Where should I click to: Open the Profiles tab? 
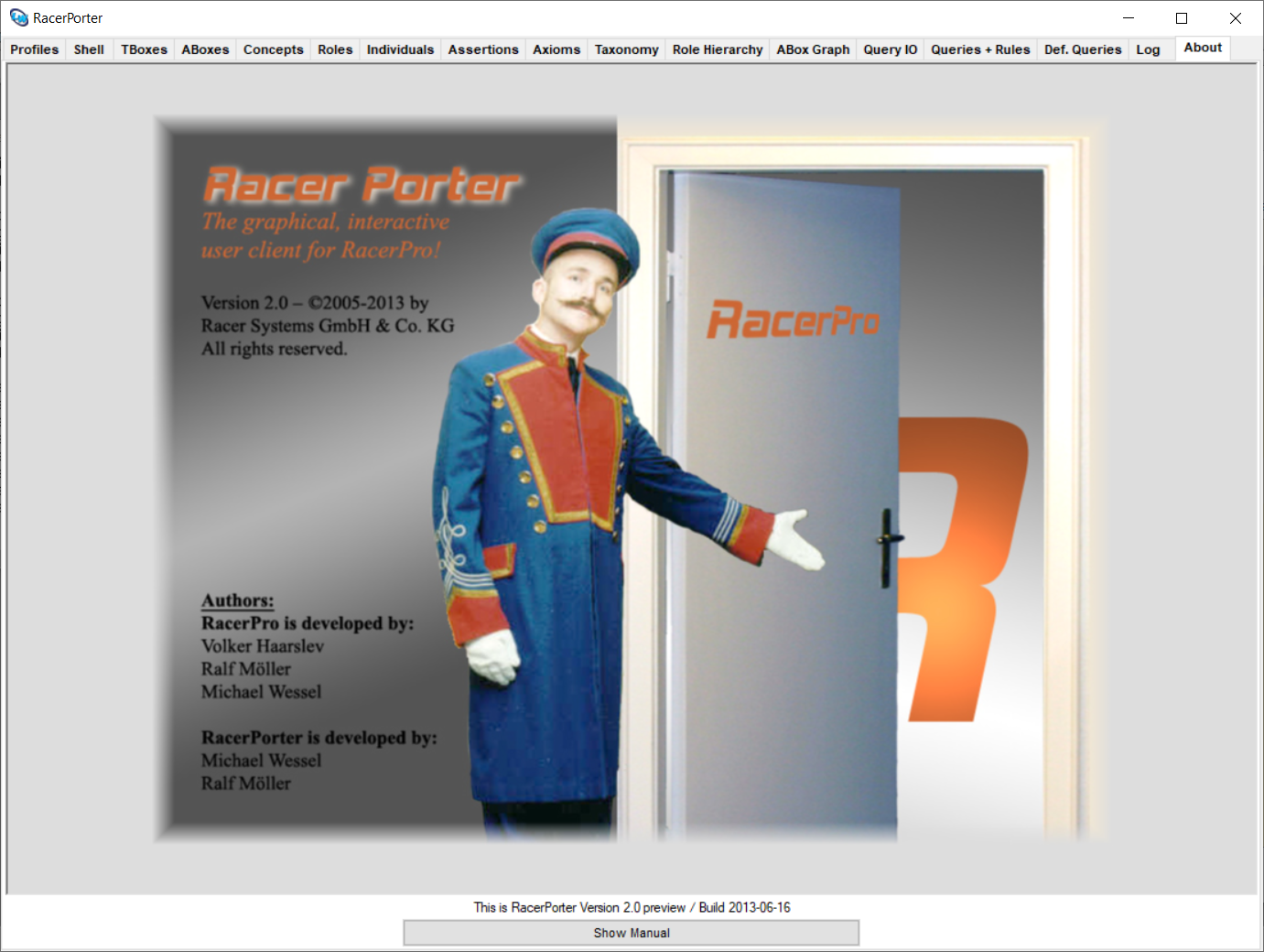click(35, 49)
